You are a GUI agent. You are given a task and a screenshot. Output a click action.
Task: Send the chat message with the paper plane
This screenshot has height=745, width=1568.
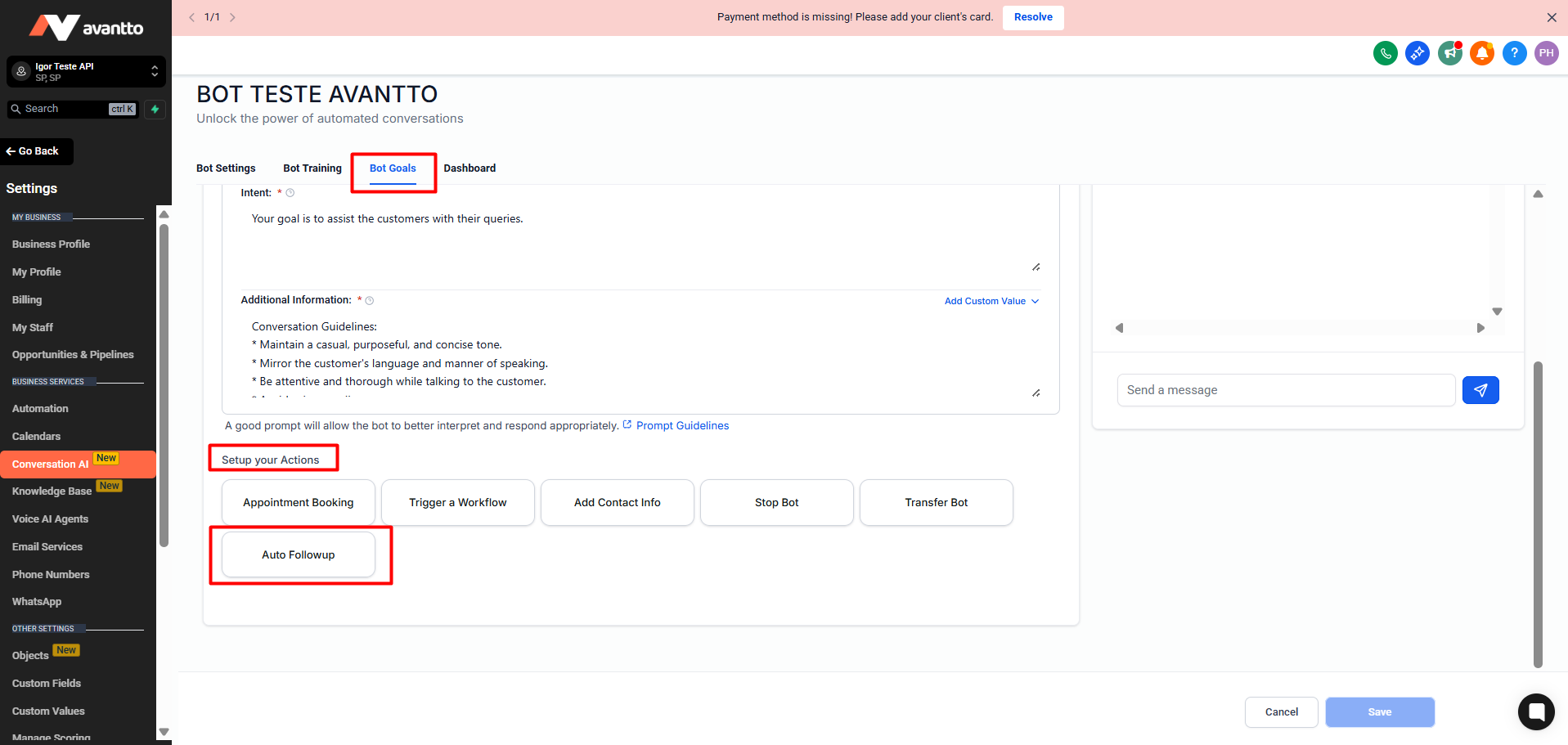[1480, 390]
